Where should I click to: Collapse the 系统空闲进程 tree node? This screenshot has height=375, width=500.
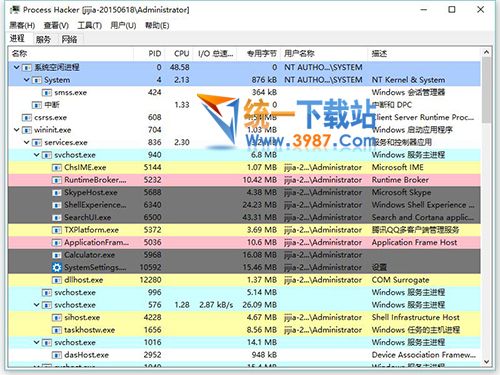click(16, 67)
